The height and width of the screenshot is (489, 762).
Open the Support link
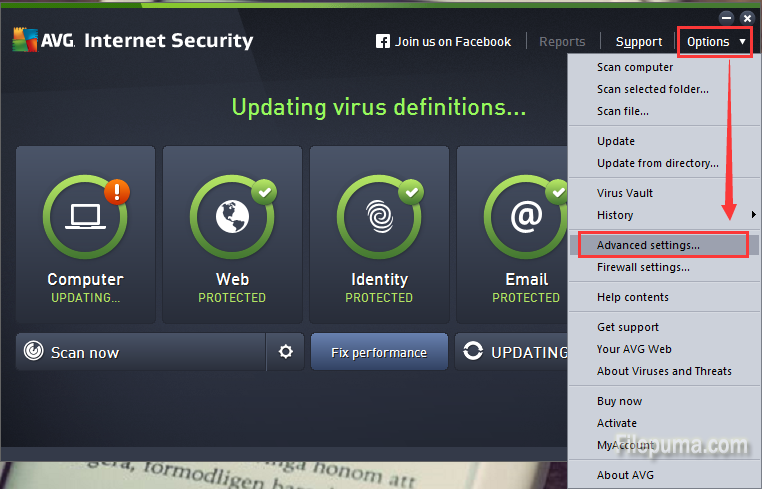(639, 42)
